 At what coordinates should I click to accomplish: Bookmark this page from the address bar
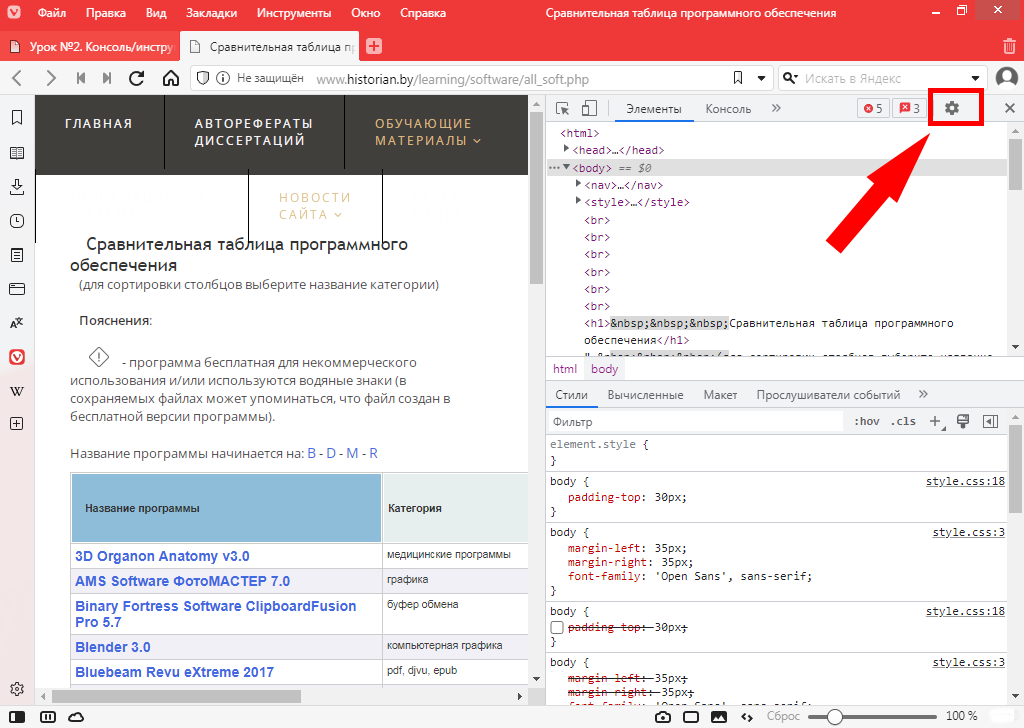click(737, 78)
